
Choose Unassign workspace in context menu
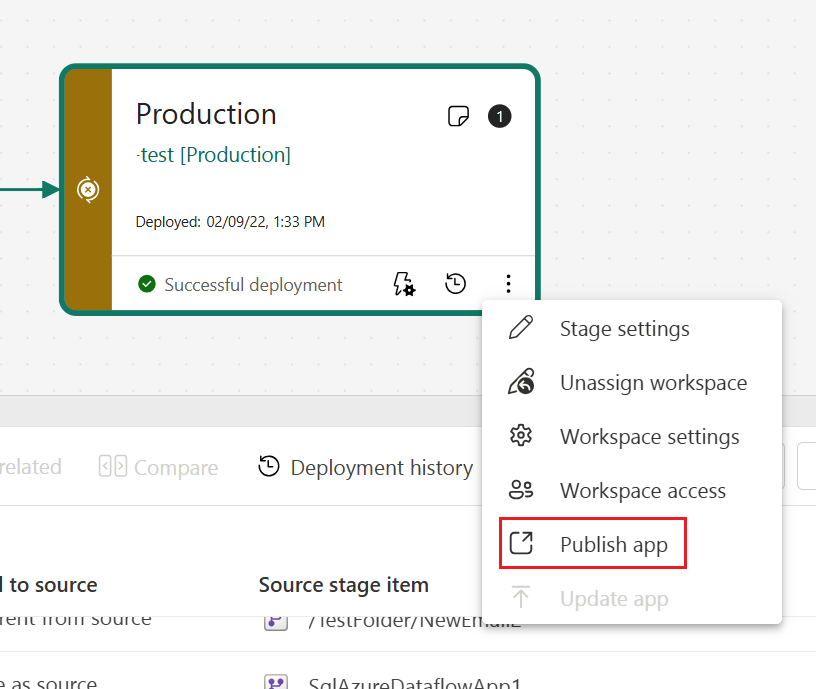652,383
